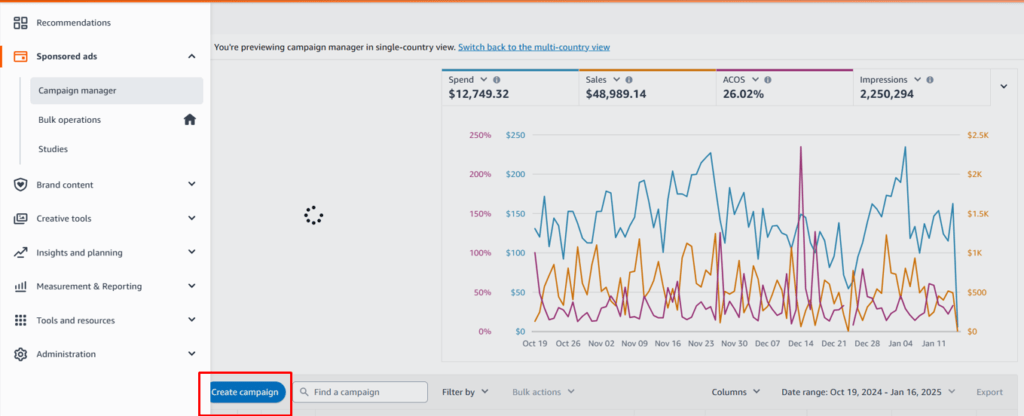Click the Insights and planning chart icon

[20, 252]
